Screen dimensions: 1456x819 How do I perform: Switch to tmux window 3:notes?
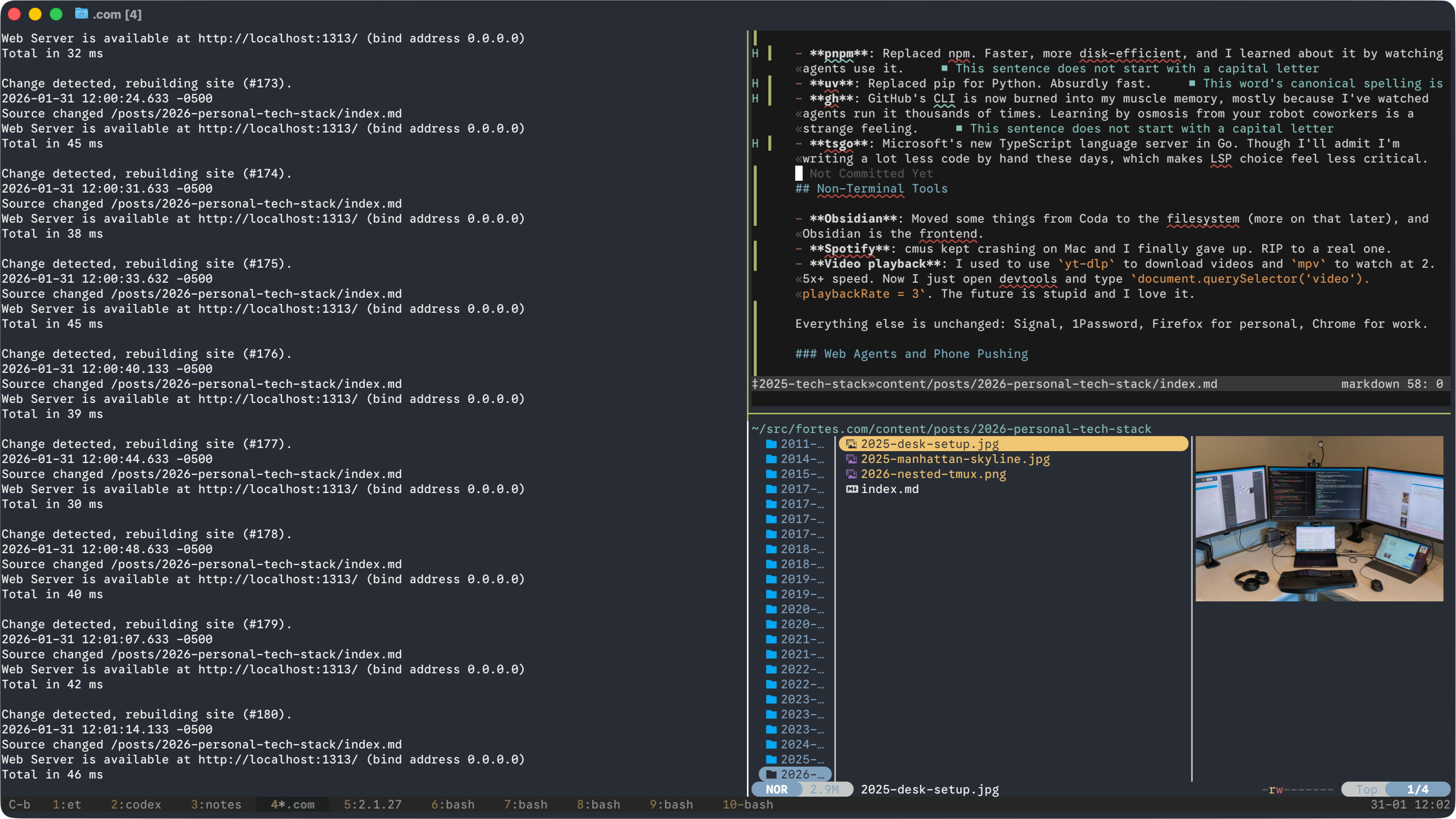pyautogui.click(x=216, y=804)
